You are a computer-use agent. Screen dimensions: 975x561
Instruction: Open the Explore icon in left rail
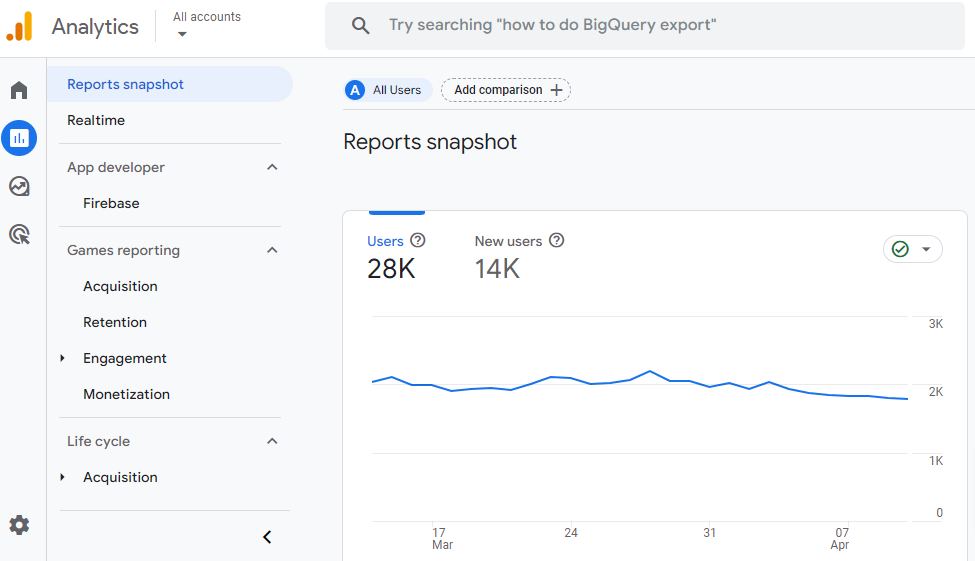(x=19, y=186)
